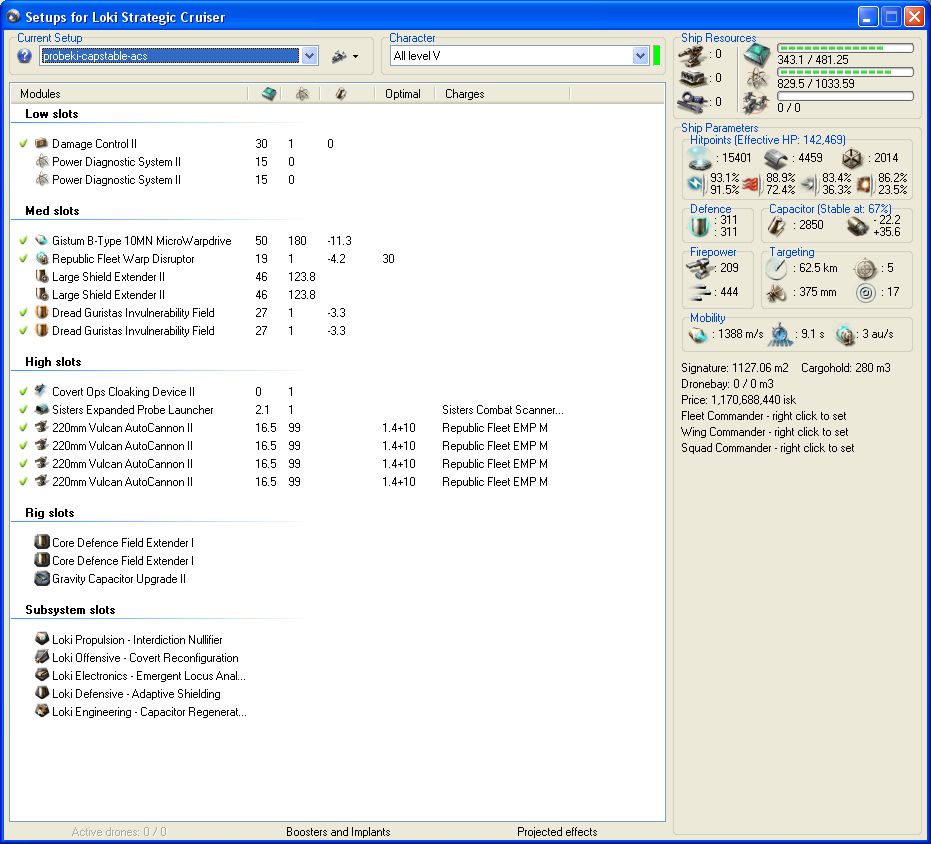The image size is (931, 844).
Task: Click the CPU column header icon
Action: tap(269, 94)
